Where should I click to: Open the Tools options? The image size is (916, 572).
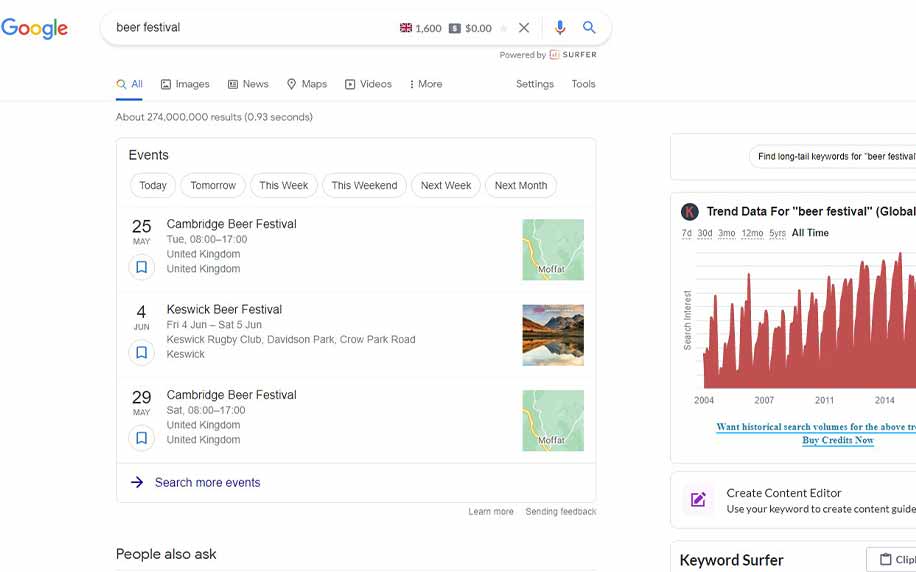click(583, 84)
